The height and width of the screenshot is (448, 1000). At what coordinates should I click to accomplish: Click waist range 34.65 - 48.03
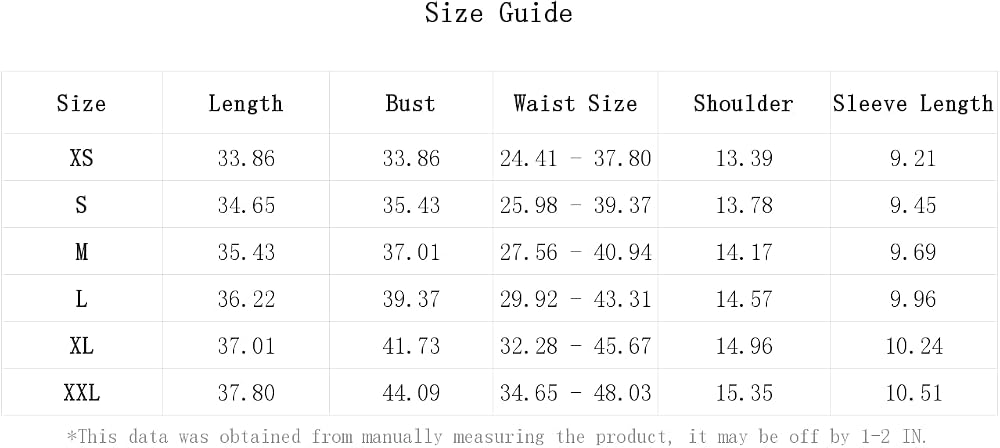click(576, 393)
